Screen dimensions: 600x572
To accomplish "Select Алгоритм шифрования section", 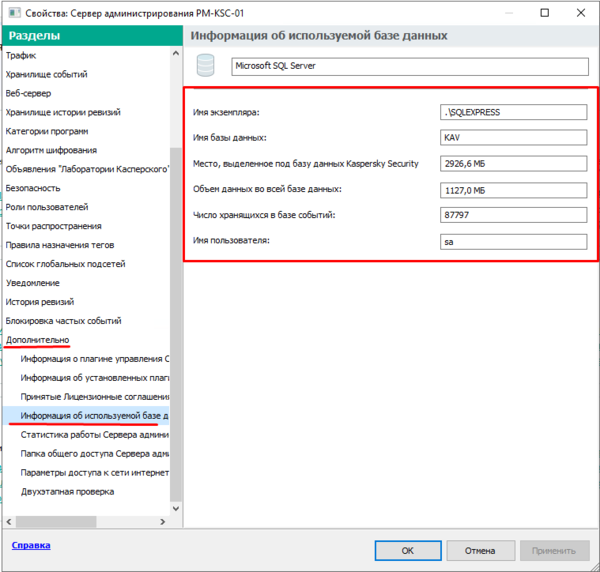I will [x=51, y=150].
